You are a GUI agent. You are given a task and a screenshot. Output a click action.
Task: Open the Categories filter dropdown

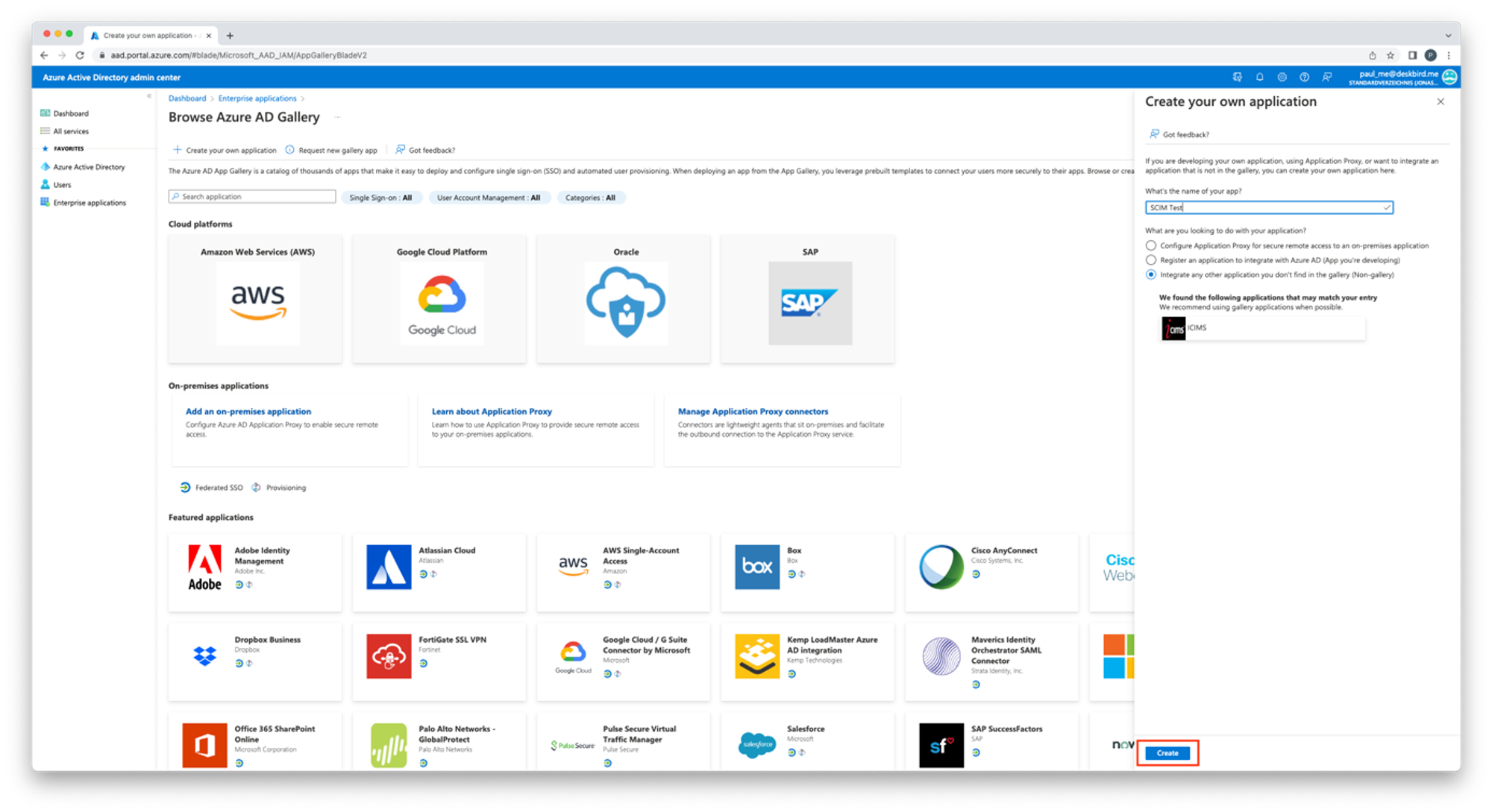coord(590,198)
